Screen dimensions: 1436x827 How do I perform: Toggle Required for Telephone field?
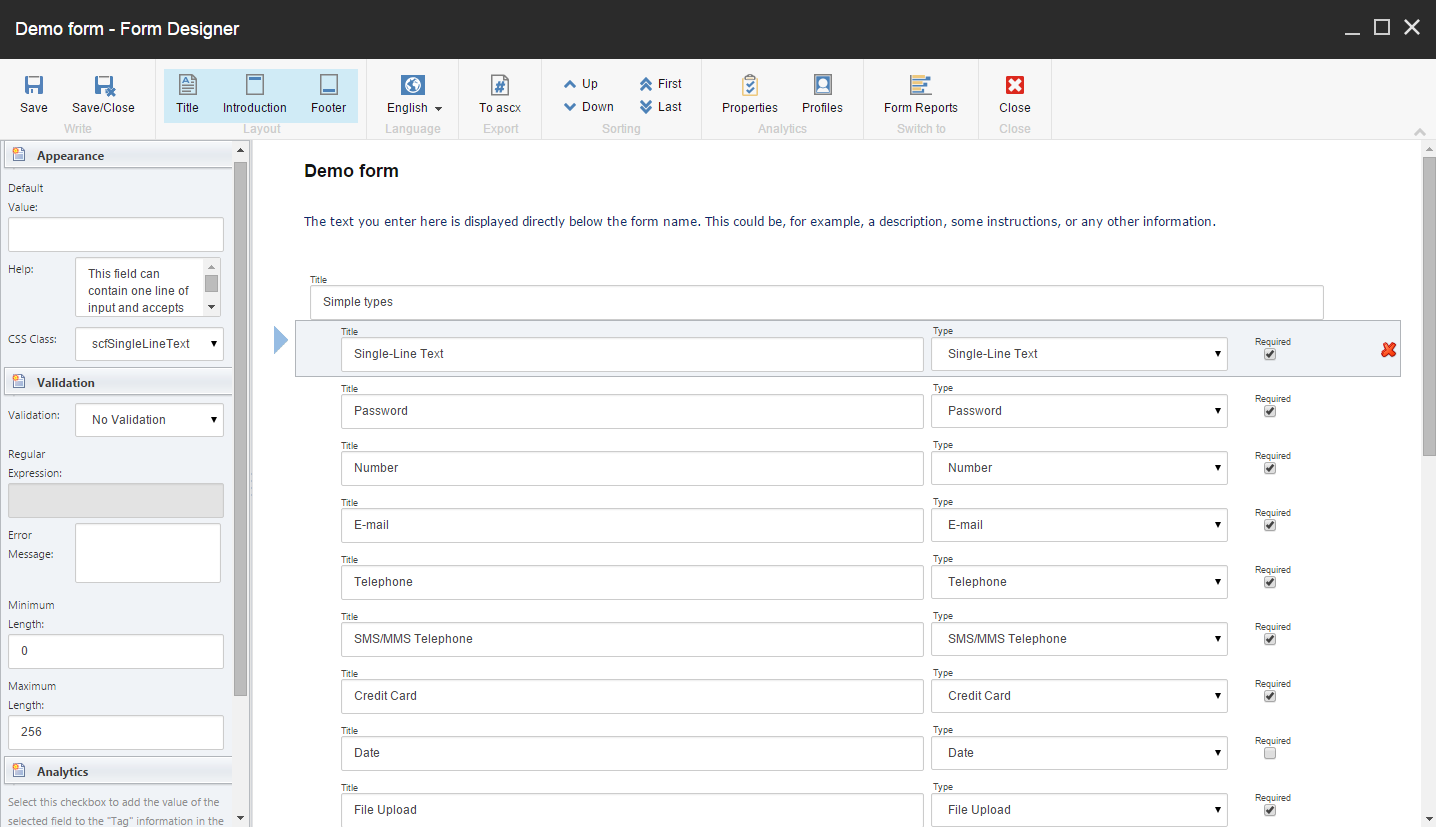tap(1270, 582)
